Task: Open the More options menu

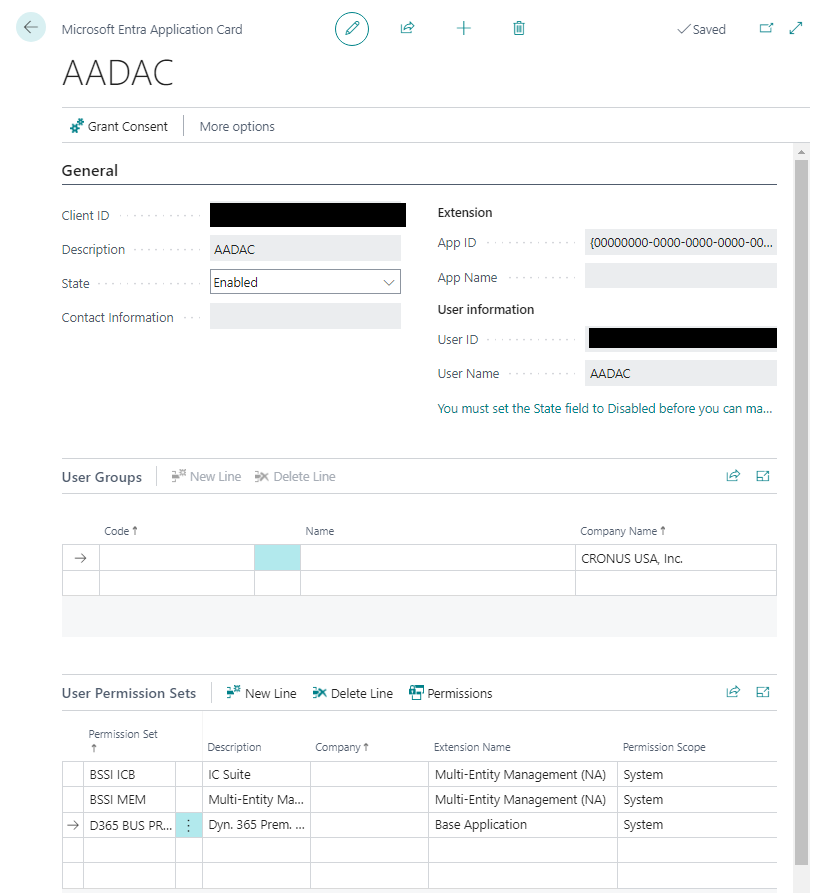Action: pyautogui.click(x=236, y=126)
